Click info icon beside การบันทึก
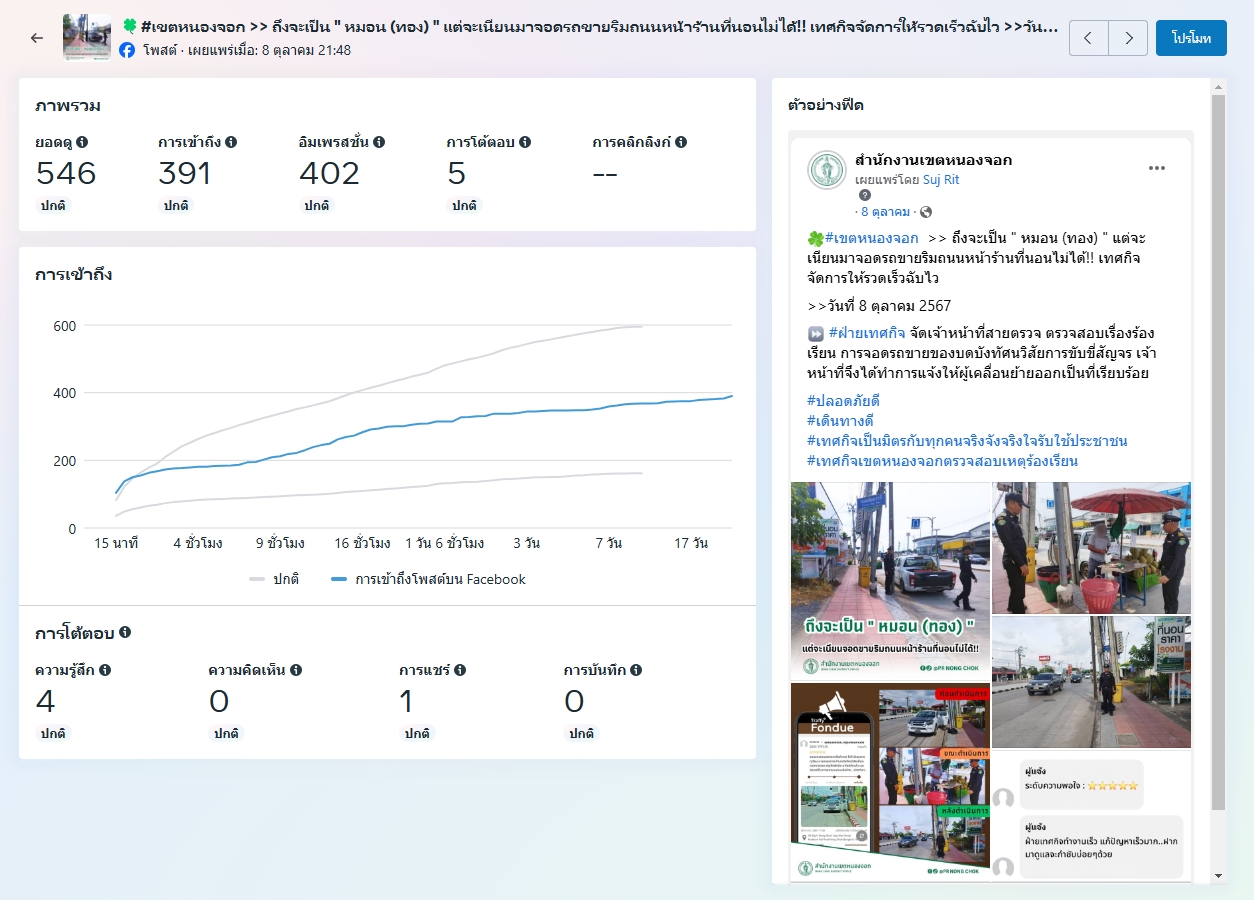 pos(636,670)
